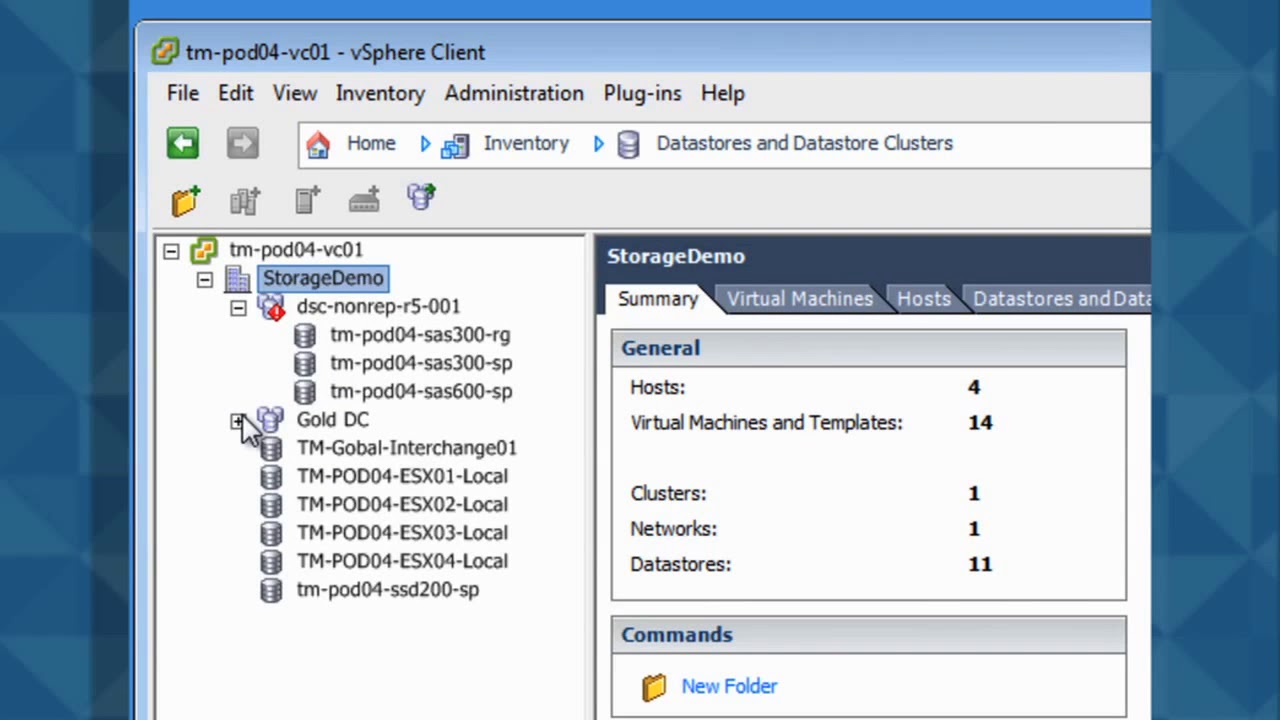
Task: Select tm-pod04-sas300-rg in the tree
Action: tap(420, 335)
